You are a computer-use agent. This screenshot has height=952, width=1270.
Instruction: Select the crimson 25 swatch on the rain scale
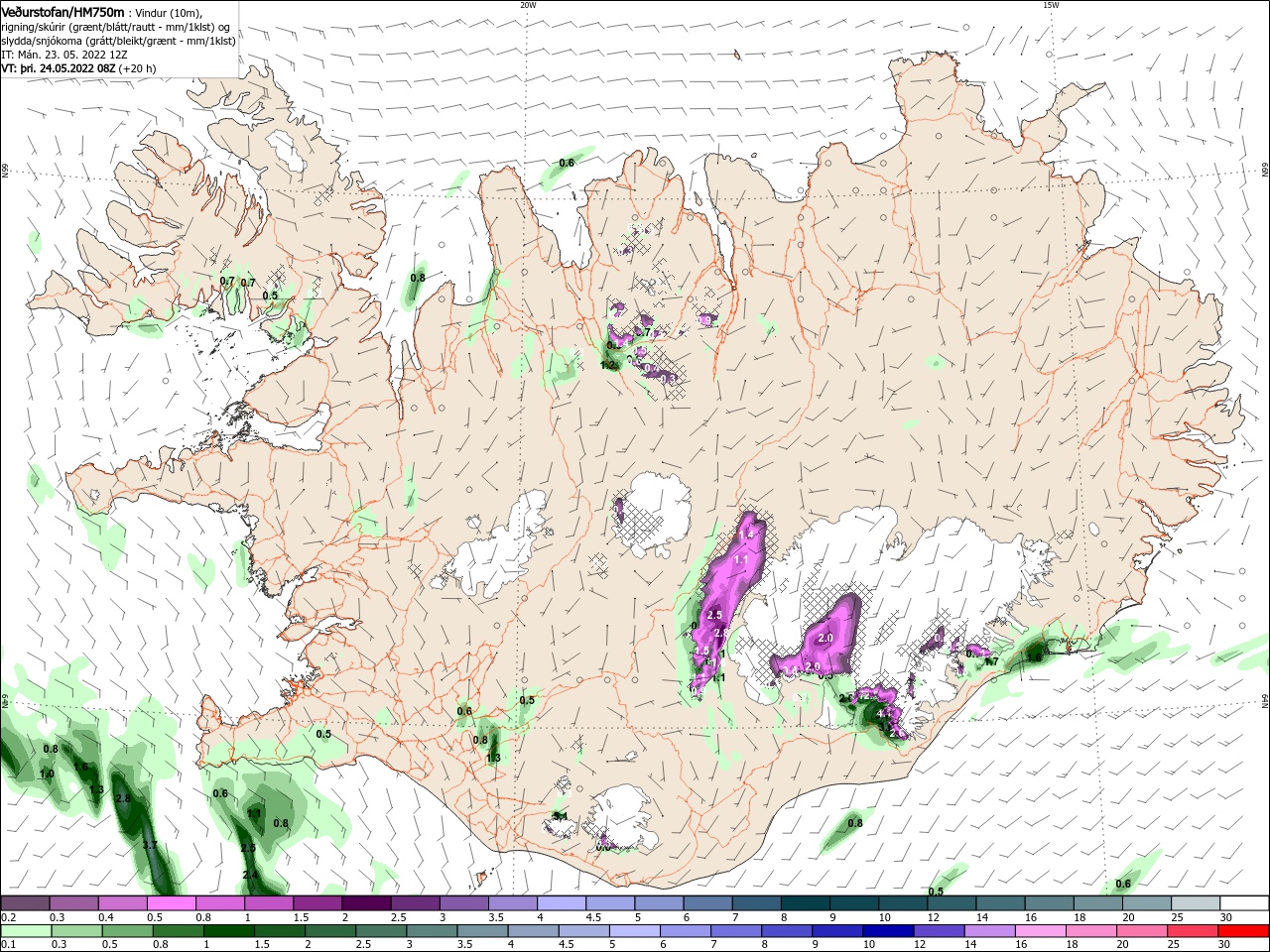[x=1192, y=931]
